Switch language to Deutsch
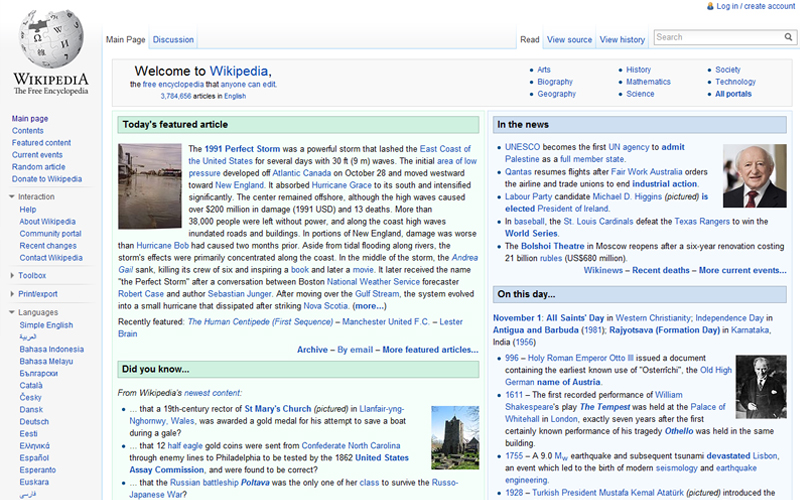The height and width of the screenshot is (500, 800). pyautogui.click(x=34, y=421)
